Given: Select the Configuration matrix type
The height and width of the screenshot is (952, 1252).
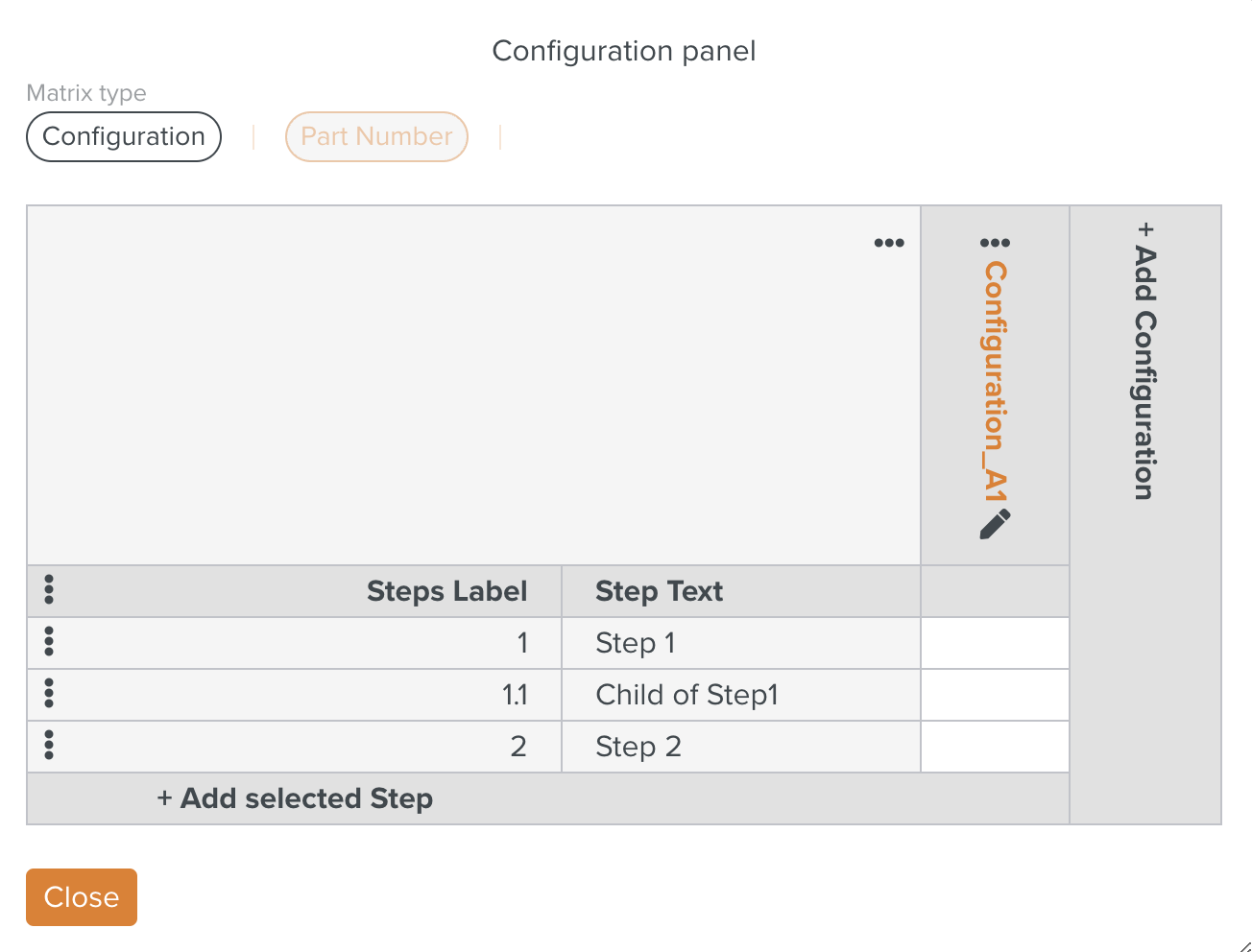Looking at the screenshot, I should point(124,136).
